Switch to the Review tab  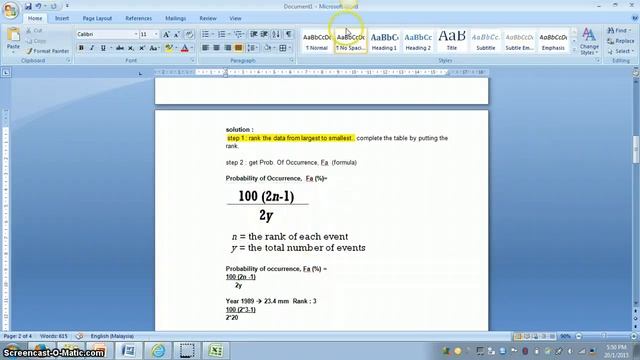[x=208, y=18]
